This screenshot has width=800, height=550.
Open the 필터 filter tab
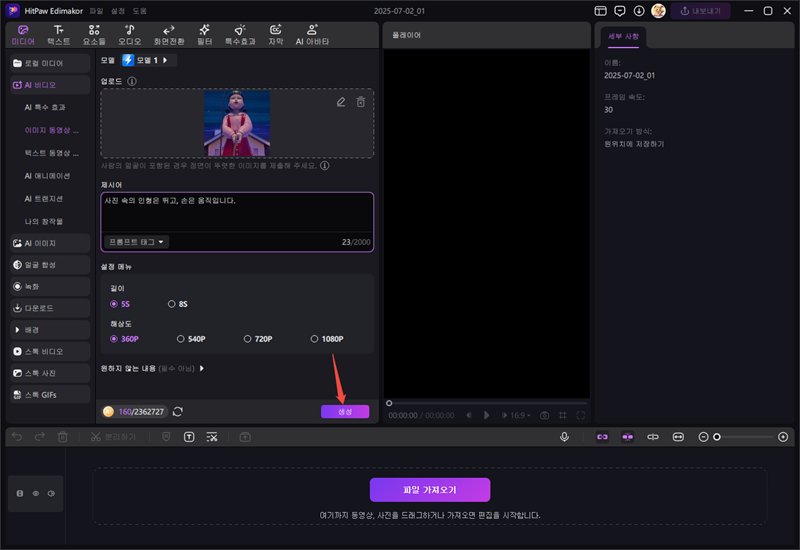click(205, 35)
